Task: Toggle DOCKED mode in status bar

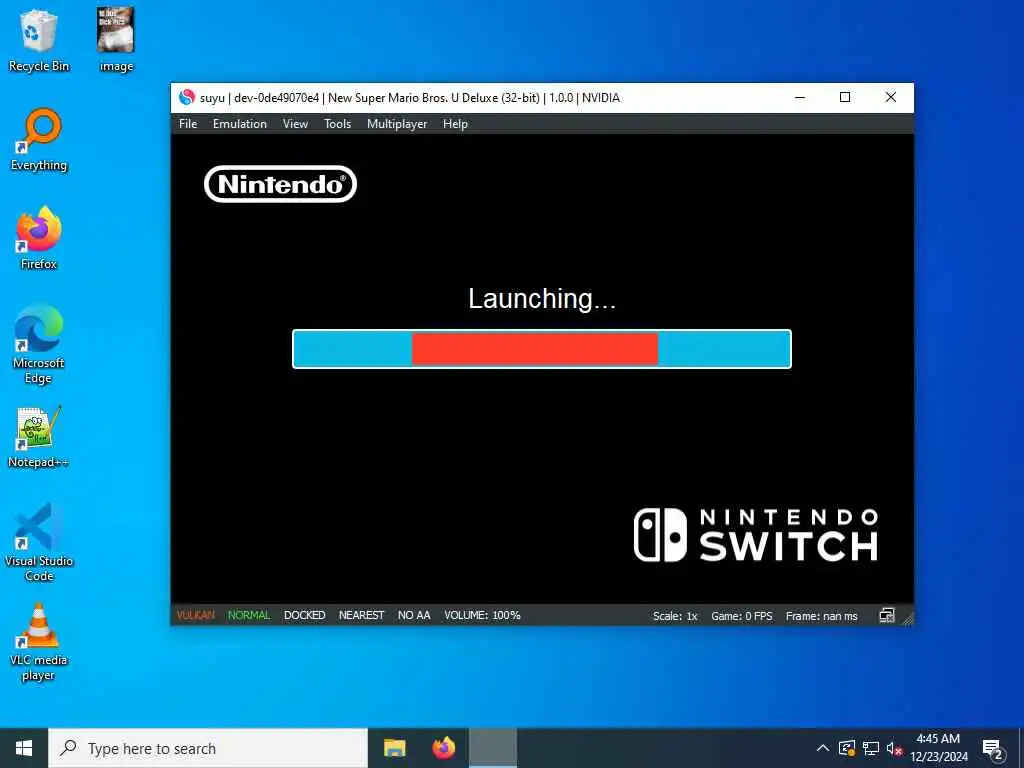Action: pos(304,615)
